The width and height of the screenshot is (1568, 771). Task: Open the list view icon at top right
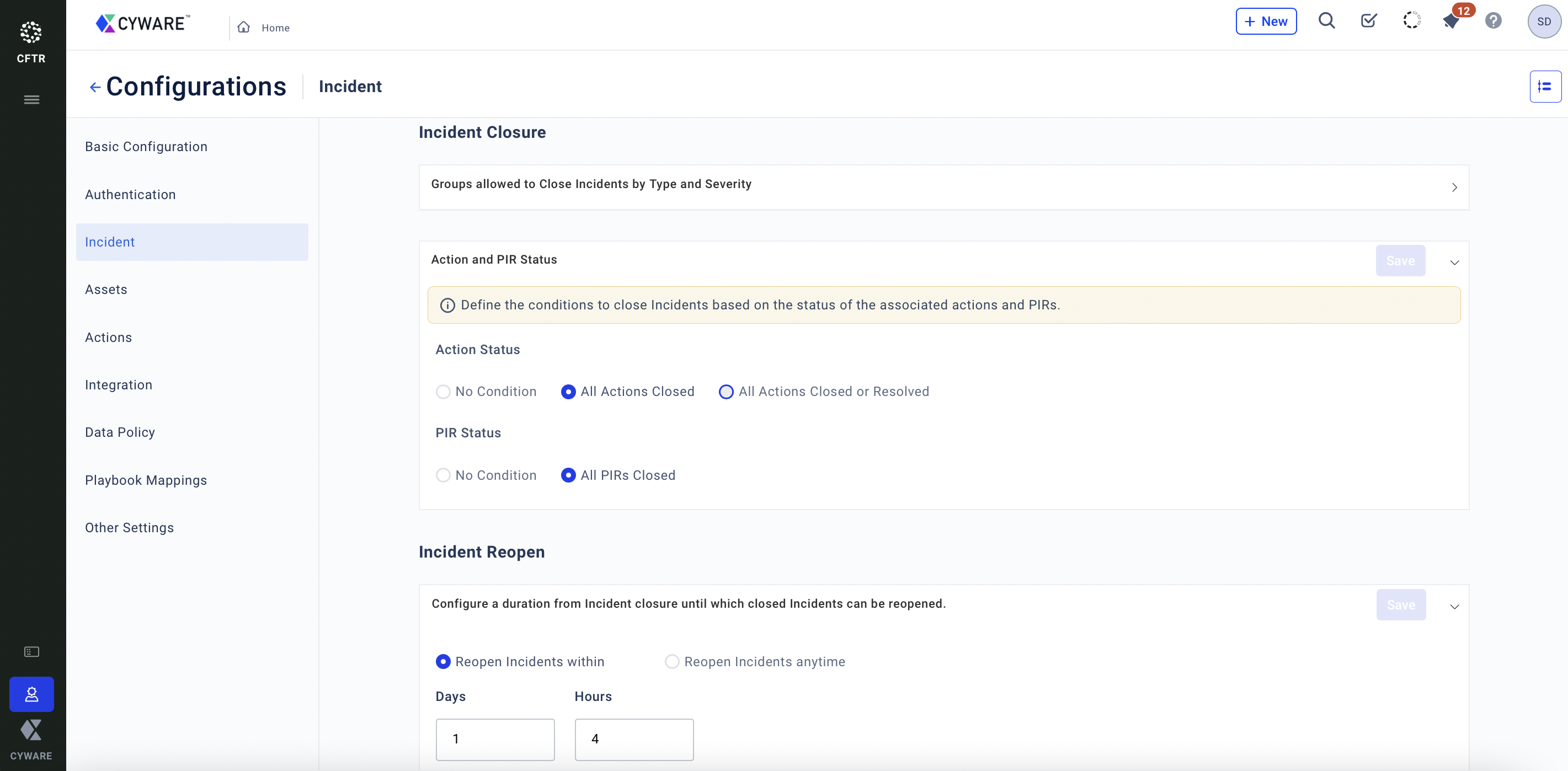pos(1544,87)
